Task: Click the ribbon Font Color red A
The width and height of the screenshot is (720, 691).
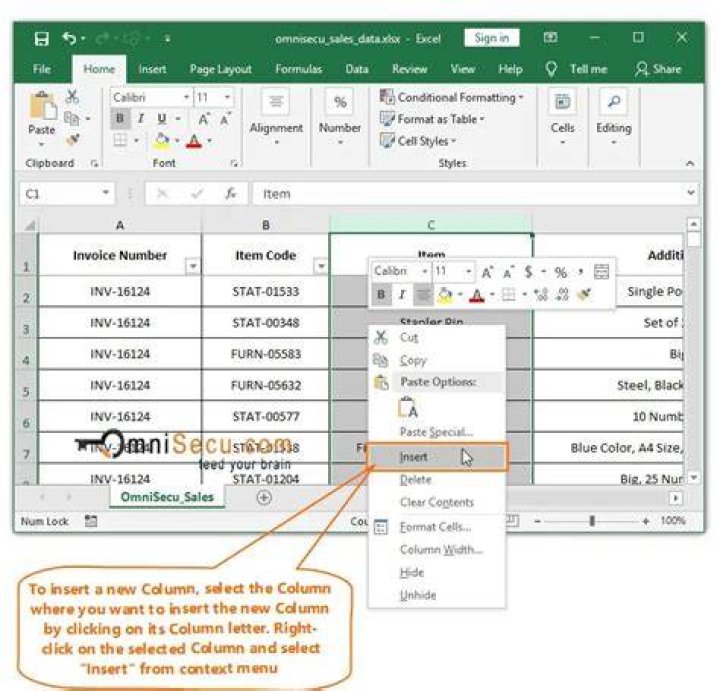Action: point(194,140)
